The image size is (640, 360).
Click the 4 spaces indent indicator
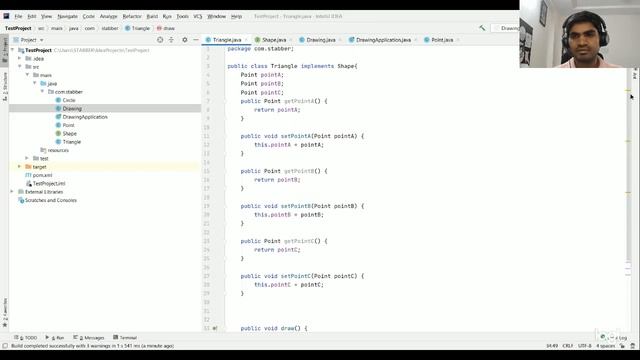tap(605, 346)
